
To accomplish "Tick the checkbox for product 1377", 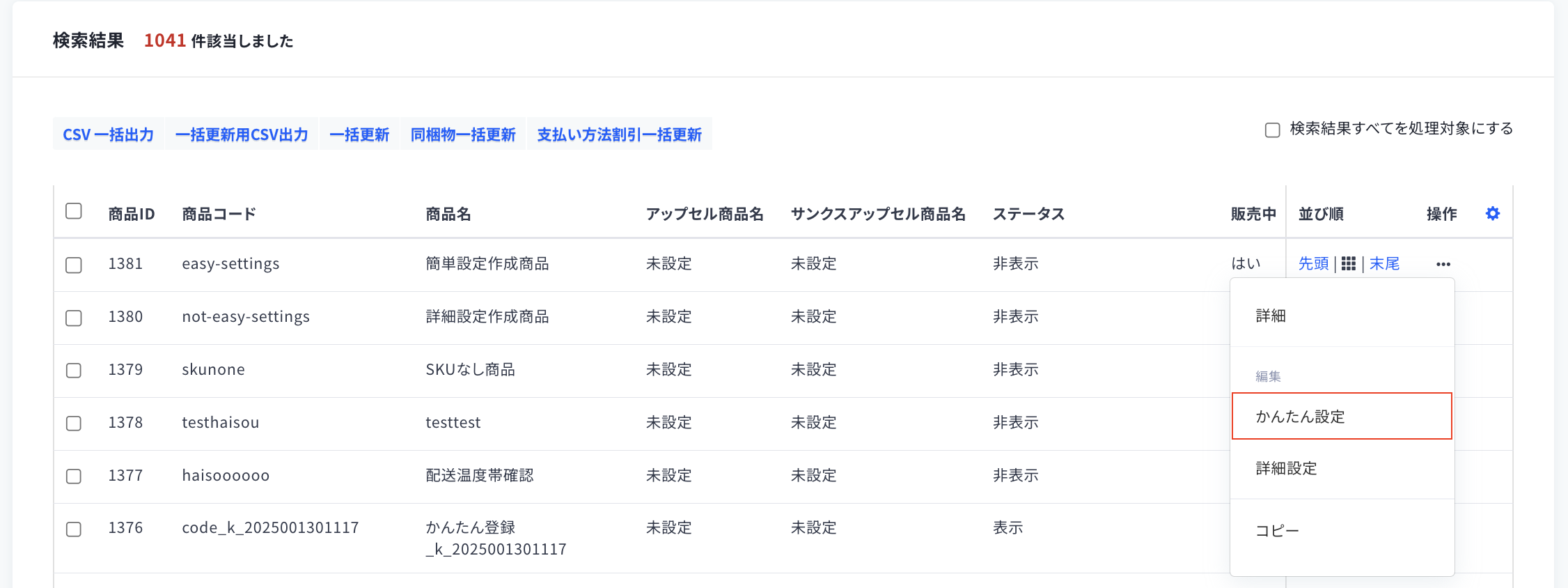I will (x=74, y=476).
